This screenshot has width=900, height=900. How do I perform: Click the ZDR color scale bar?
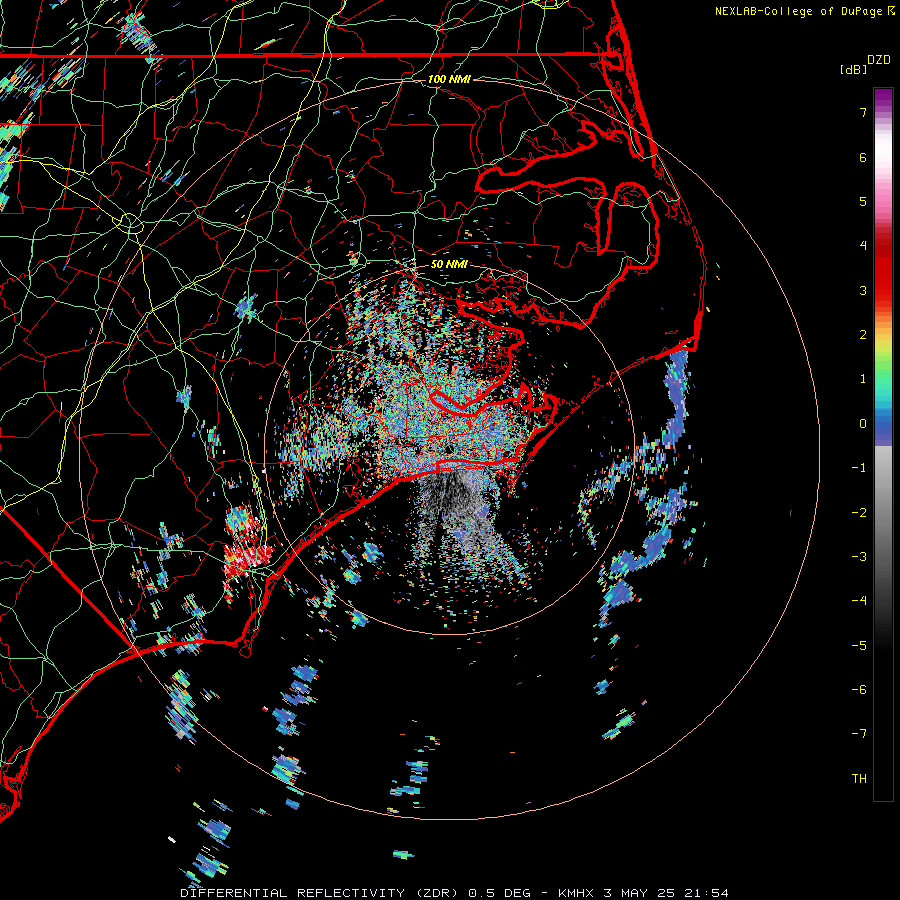[x=883, y=444]
